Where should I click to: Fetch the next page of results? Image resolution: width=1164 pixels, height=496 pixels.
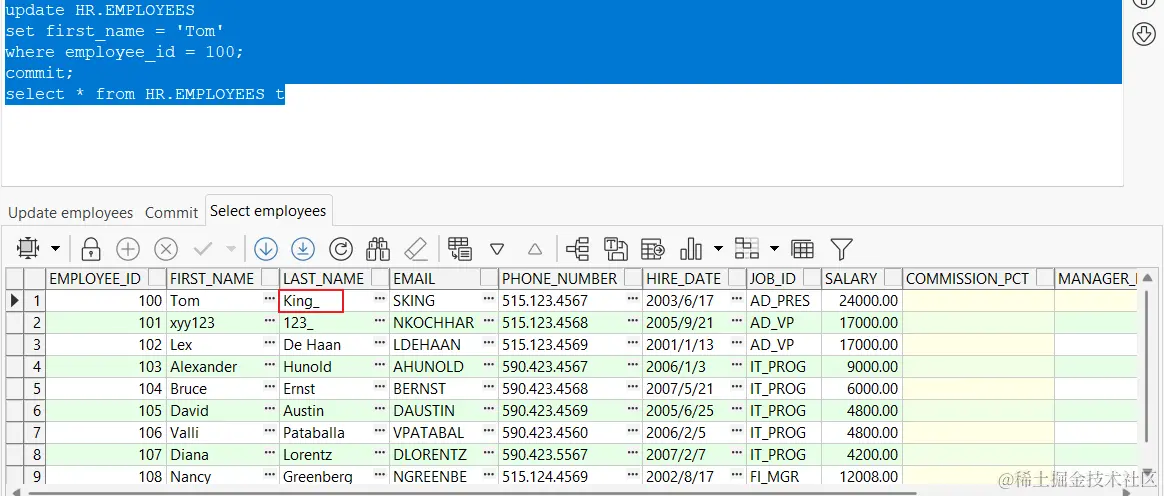click(x=266, y=249)
